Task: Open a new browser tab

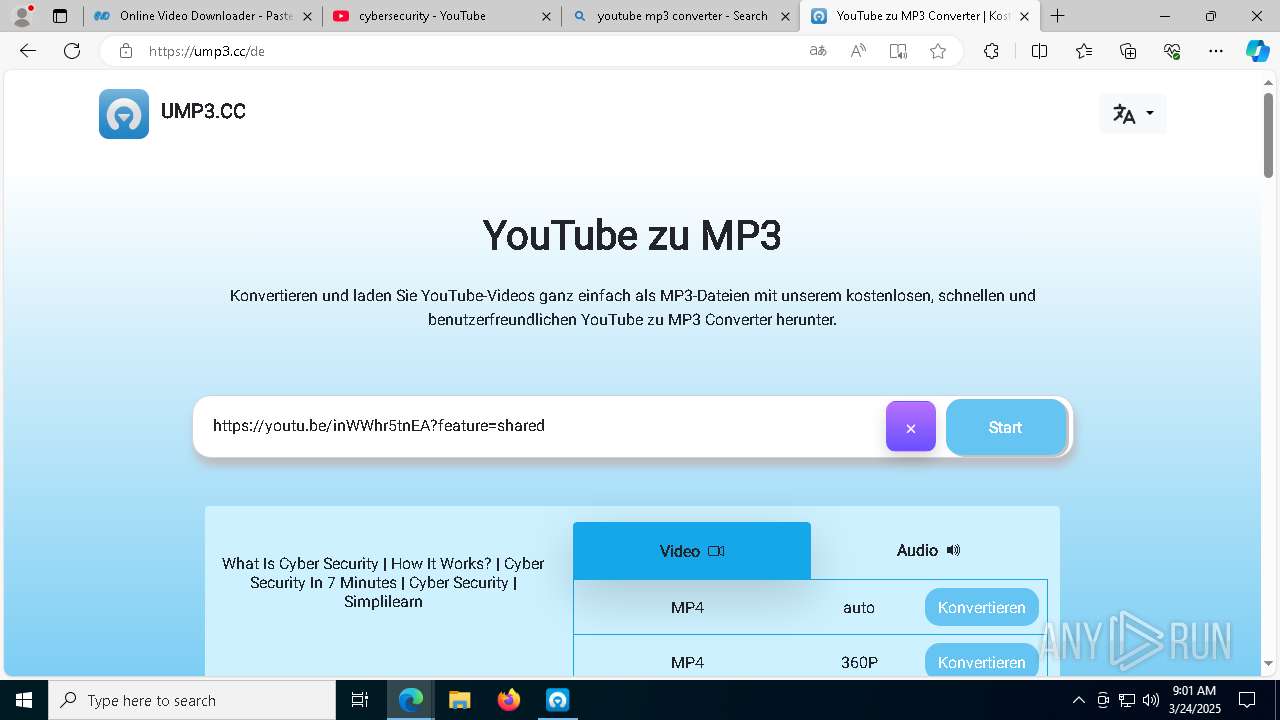Action: (1058, 16)
